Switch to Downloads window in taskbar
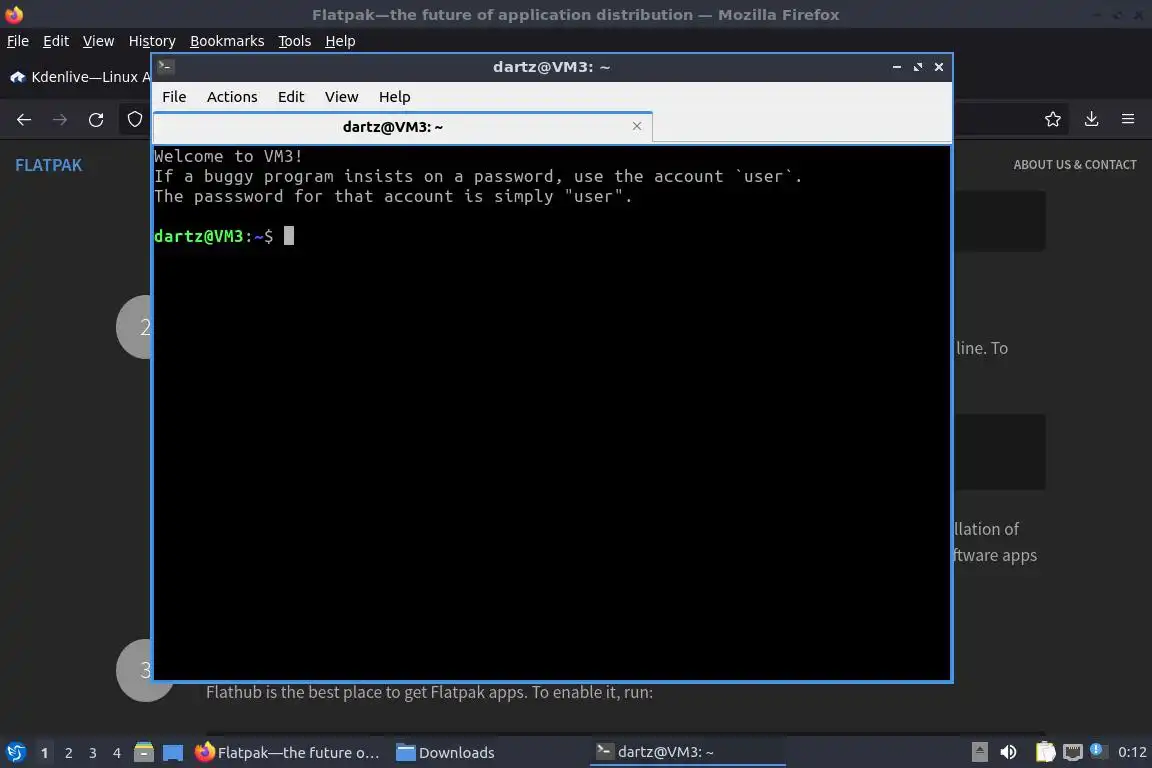Viewport: 1152px width, 768px height. (445, 753)
